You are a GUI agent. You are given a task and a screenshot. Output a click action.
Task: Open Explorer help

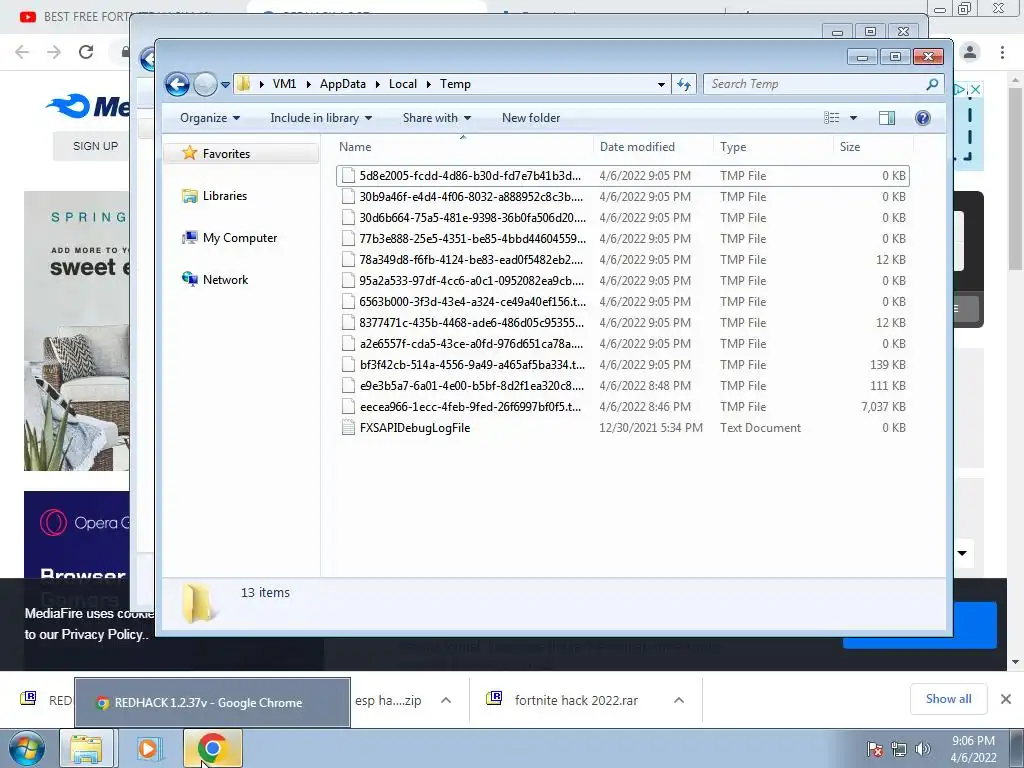tap(923, 118)
